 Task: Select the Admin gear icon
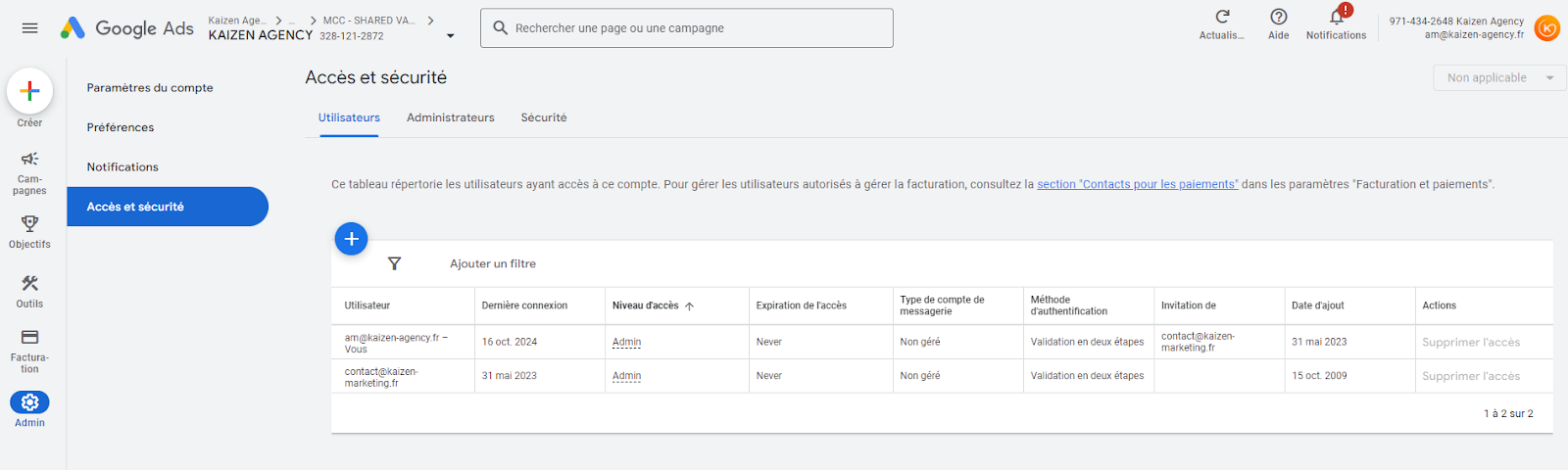(x=29, y=402)
